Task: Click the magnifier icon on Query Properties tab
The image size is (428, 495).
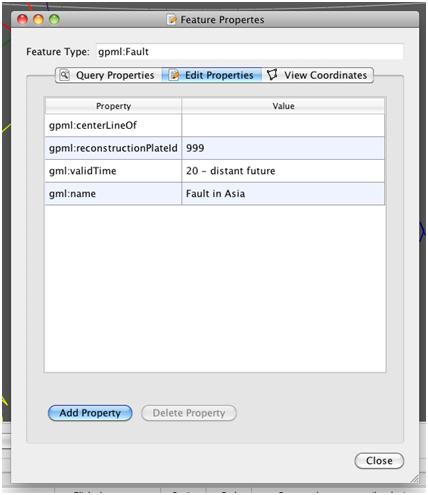Action: coord(65,75)
